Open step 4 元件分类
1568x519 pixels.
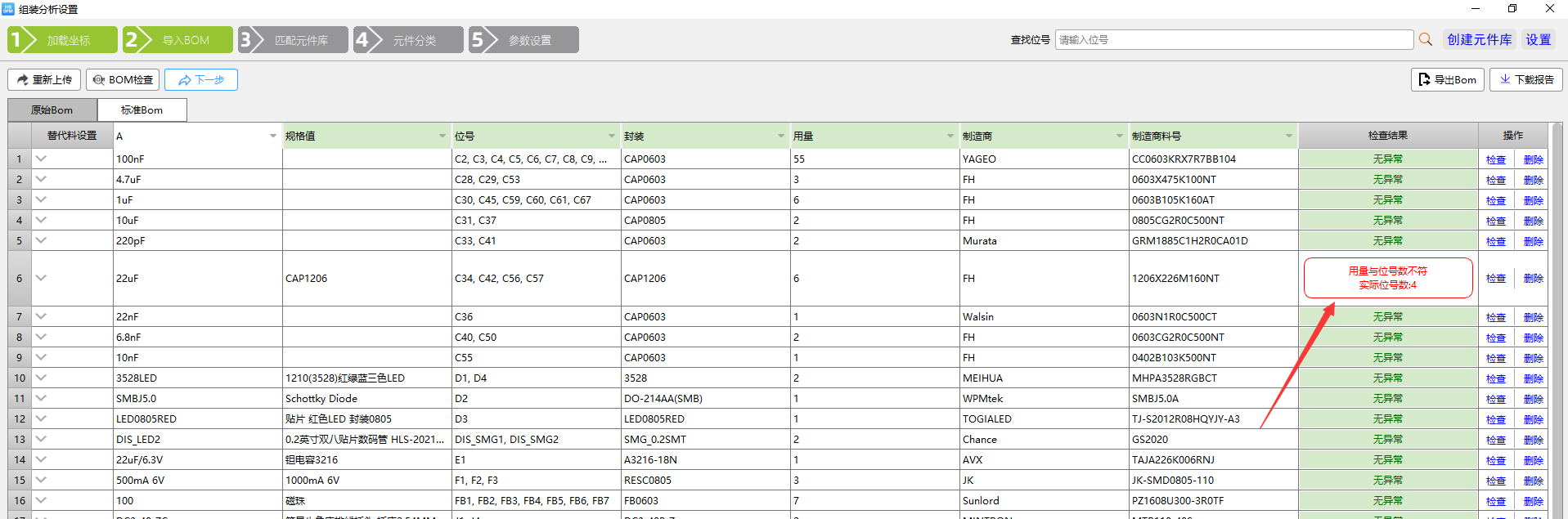(x=409, y=40)
